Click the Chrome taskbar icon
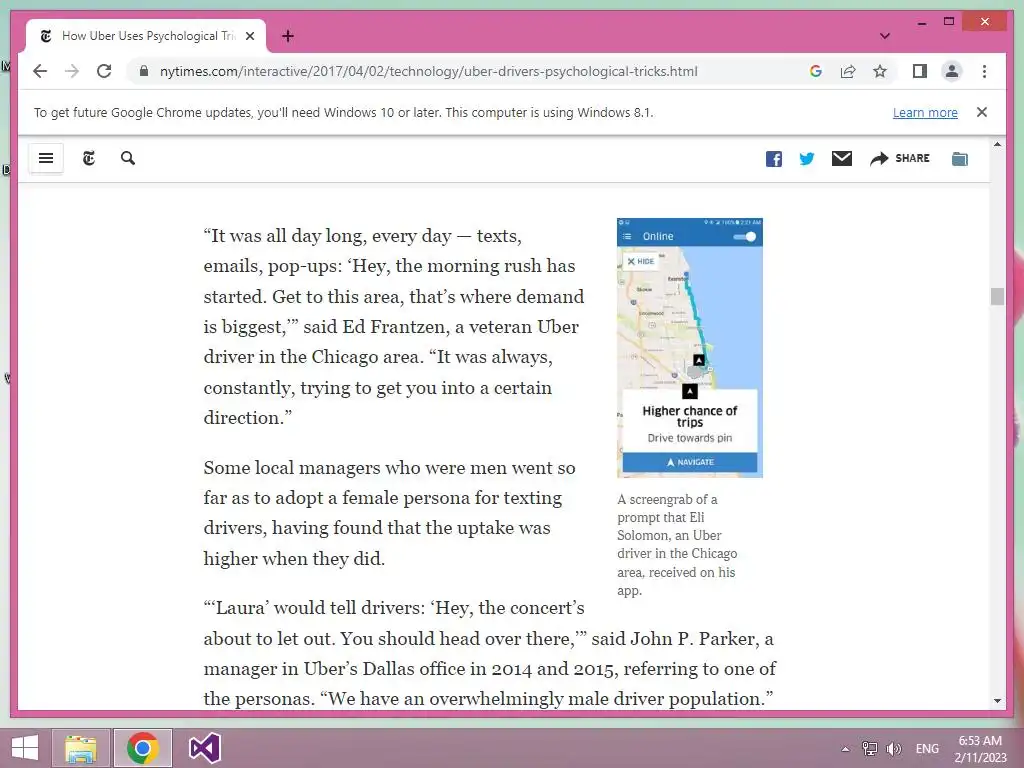 click(142, 748)
